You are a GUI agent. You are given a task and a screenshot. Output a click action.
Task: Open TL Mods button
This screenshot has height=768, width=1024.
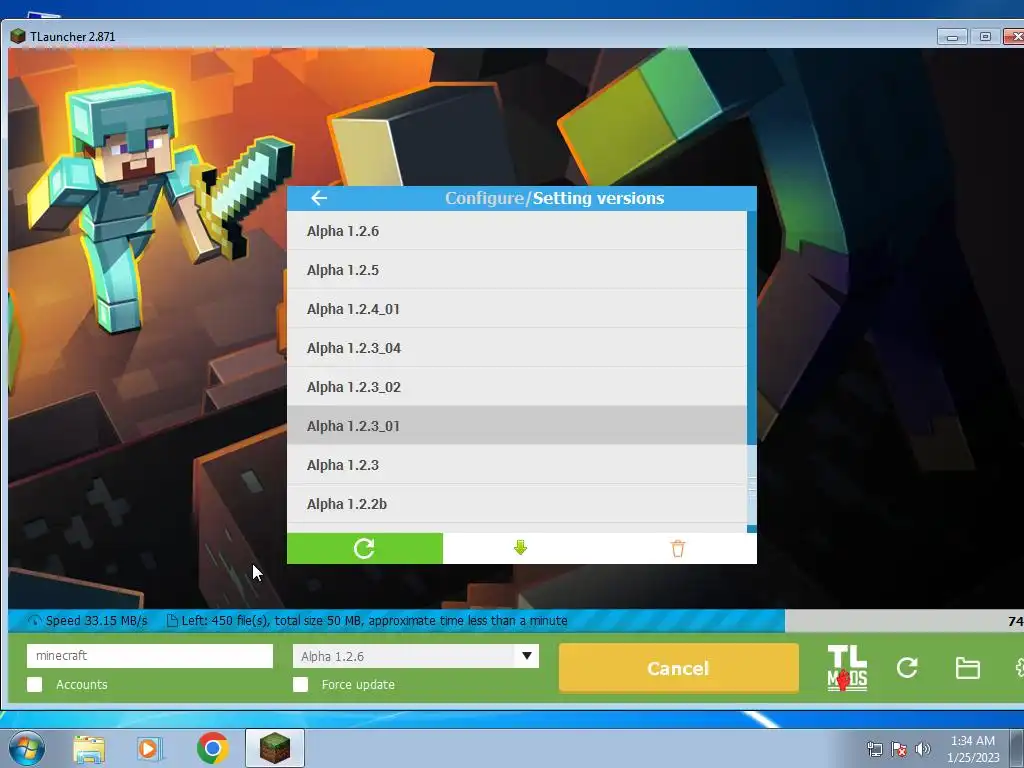(x=847, y=668)
